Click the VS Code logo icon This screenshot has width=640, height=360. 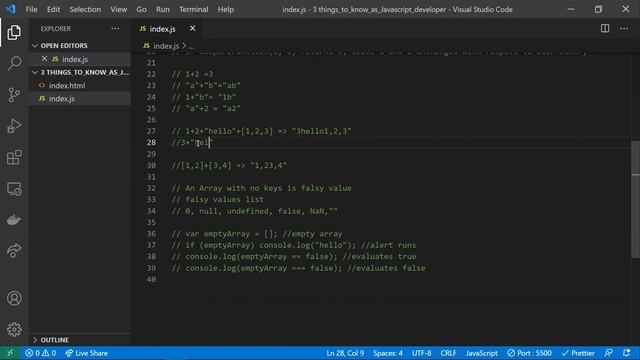click(11, 9)
